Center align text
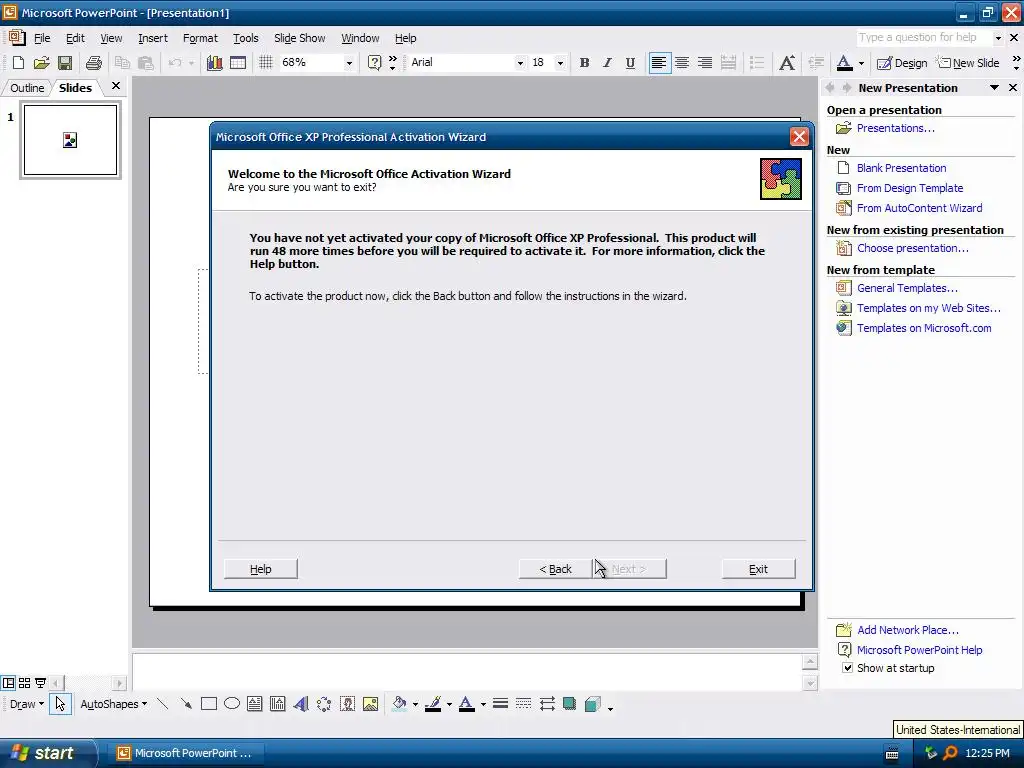Screen dimensions: 1024x768 pyautogui.click(x=682, y=63)
